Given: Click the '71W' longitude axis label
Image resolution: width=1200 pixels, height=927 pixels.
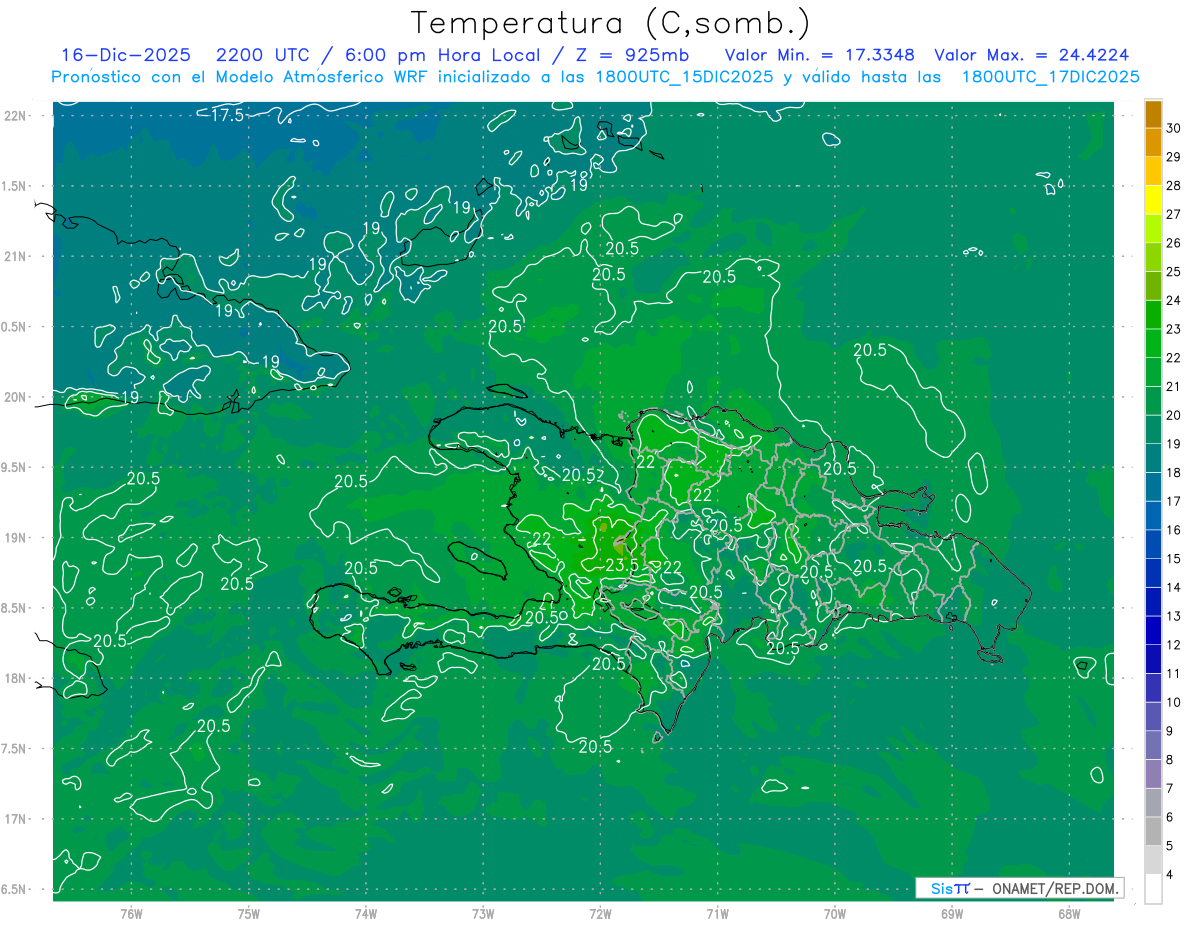Looking at the screenshot, I should [717, 914].
